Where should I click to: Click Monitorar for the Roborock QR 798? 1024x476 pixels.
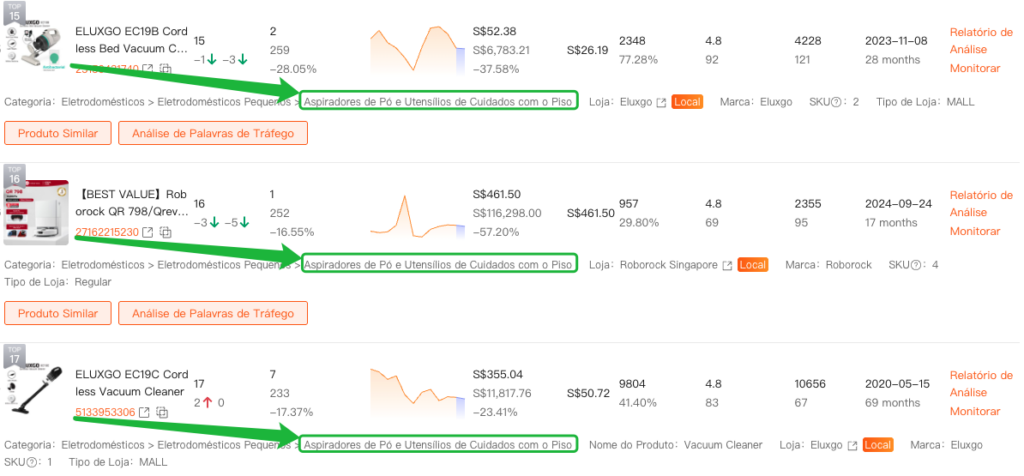[975, 231]
